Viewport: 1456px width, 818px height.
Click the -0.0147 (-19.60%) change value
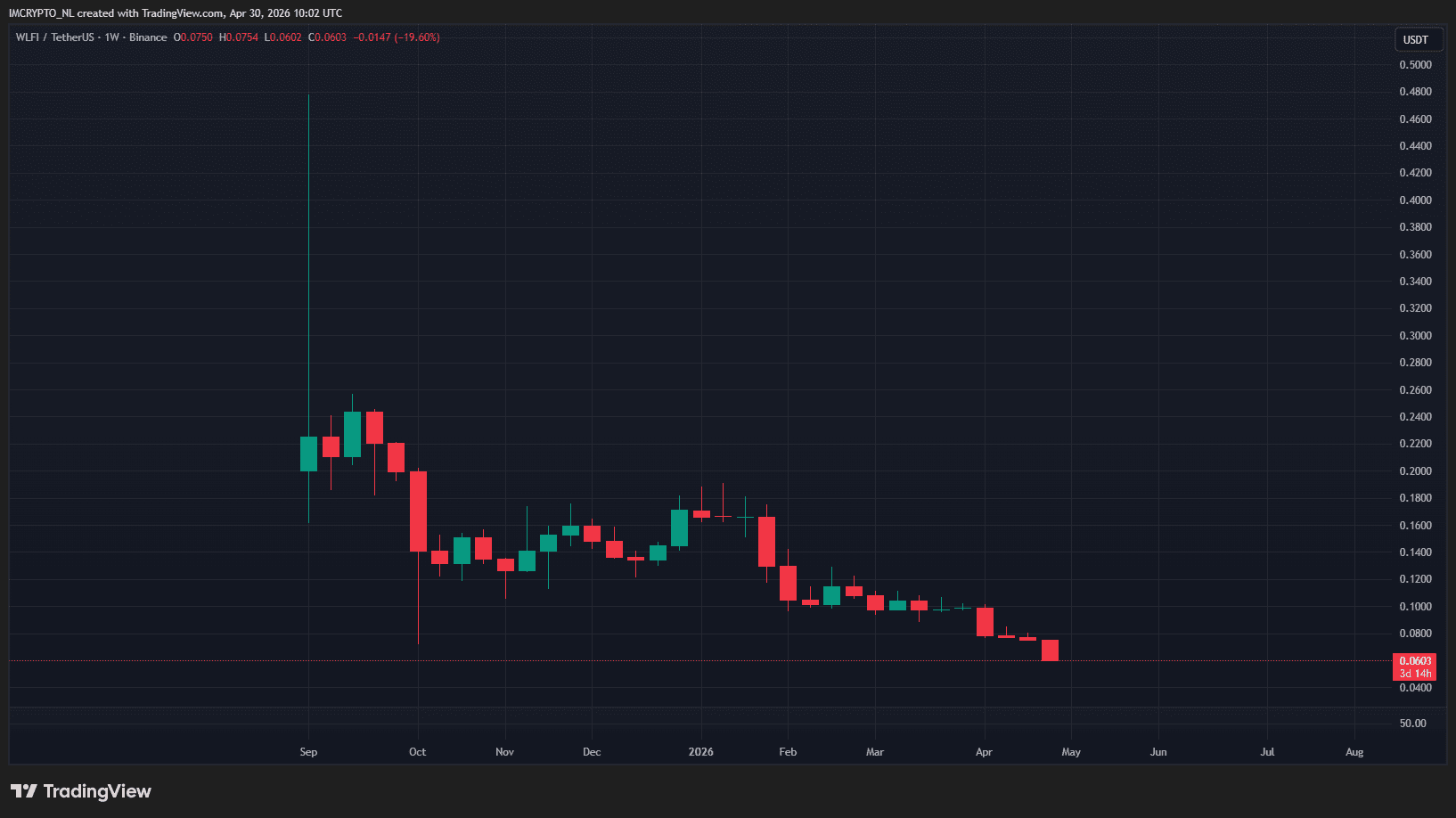tap(397, 37)
